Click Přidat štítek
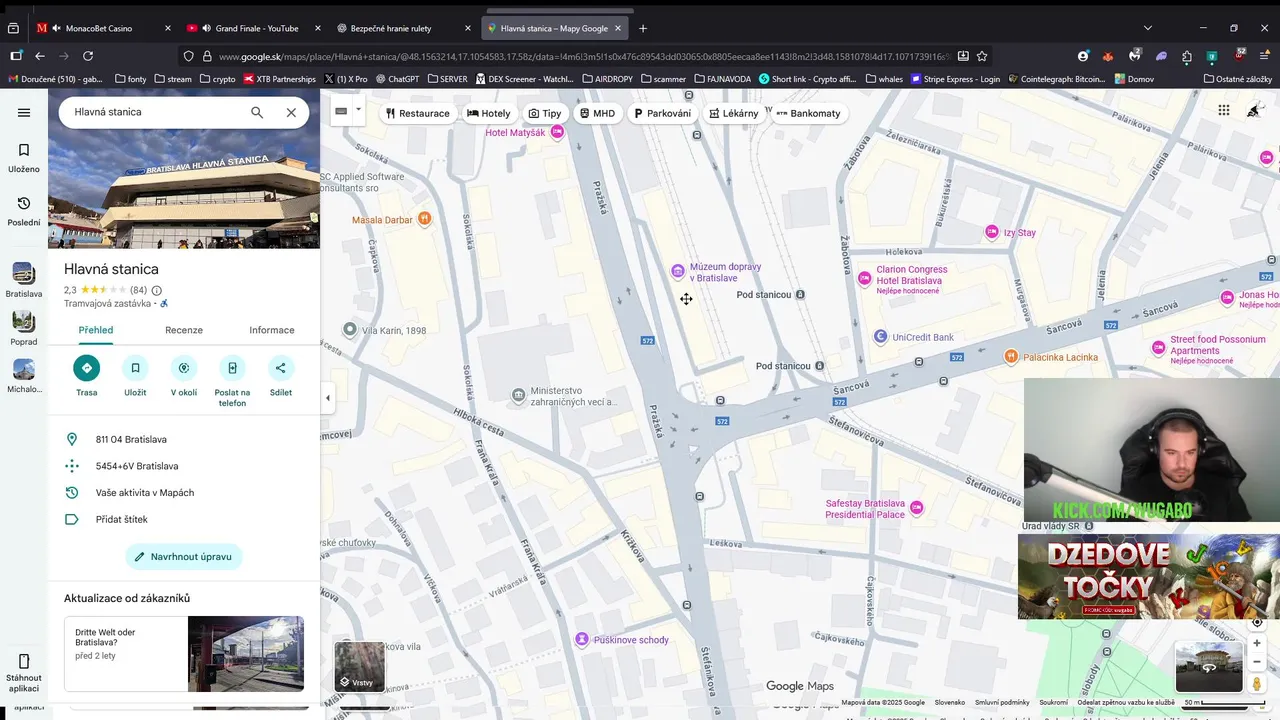Screen dimensions: 1280x720 (x=184, y=519)
